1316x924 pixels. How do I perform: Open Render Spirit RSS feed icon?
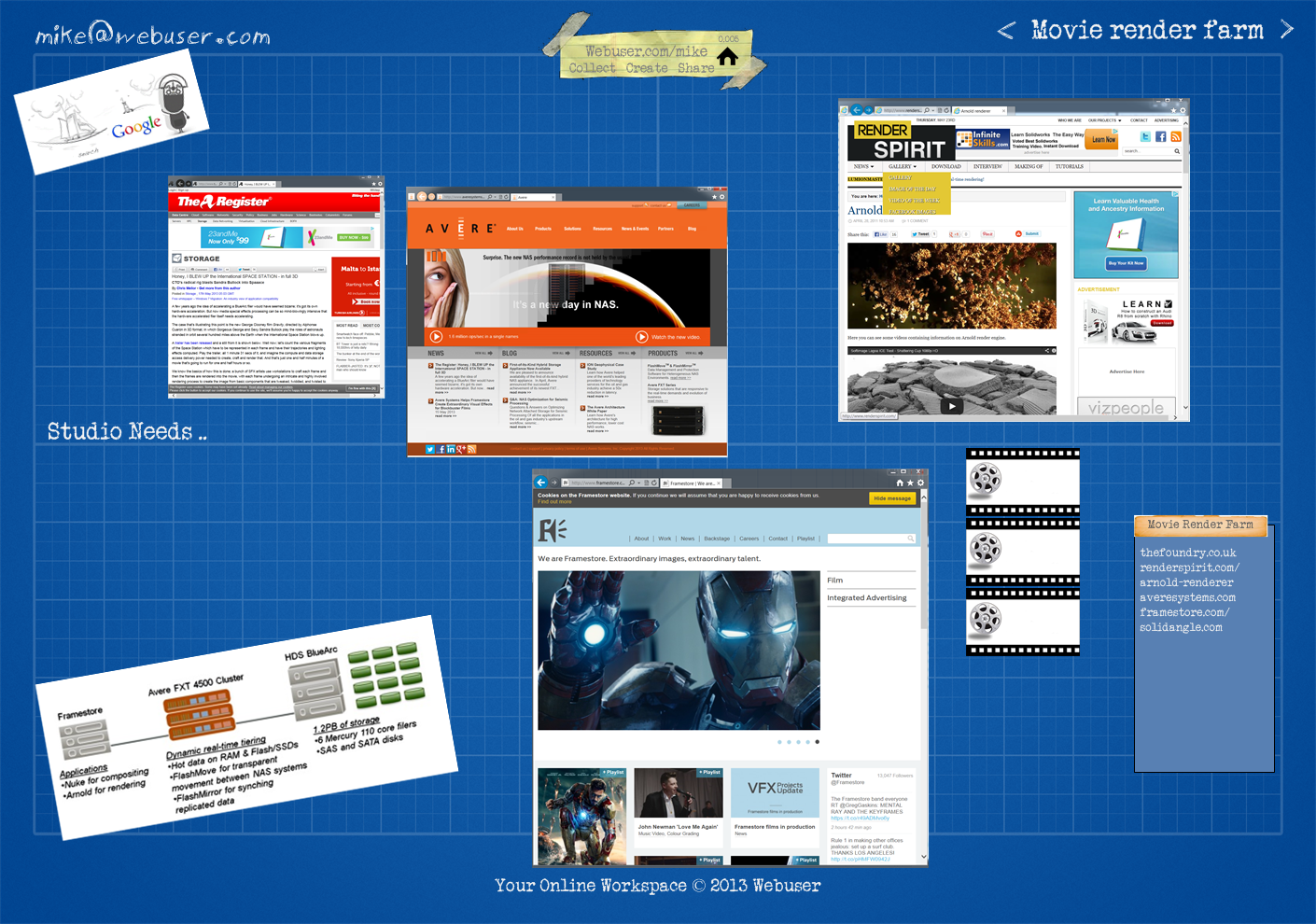tap(1176, 137)
